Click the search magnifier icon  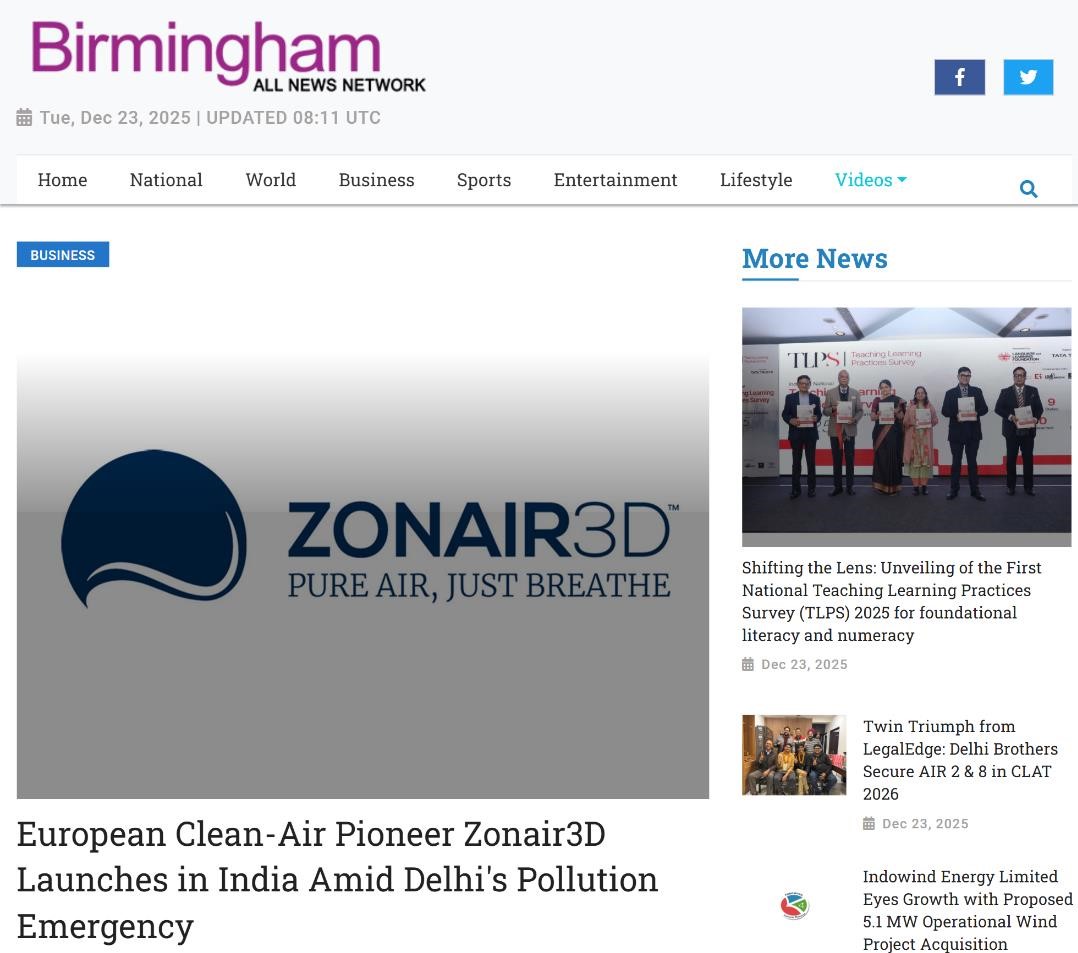point(1028,188)
